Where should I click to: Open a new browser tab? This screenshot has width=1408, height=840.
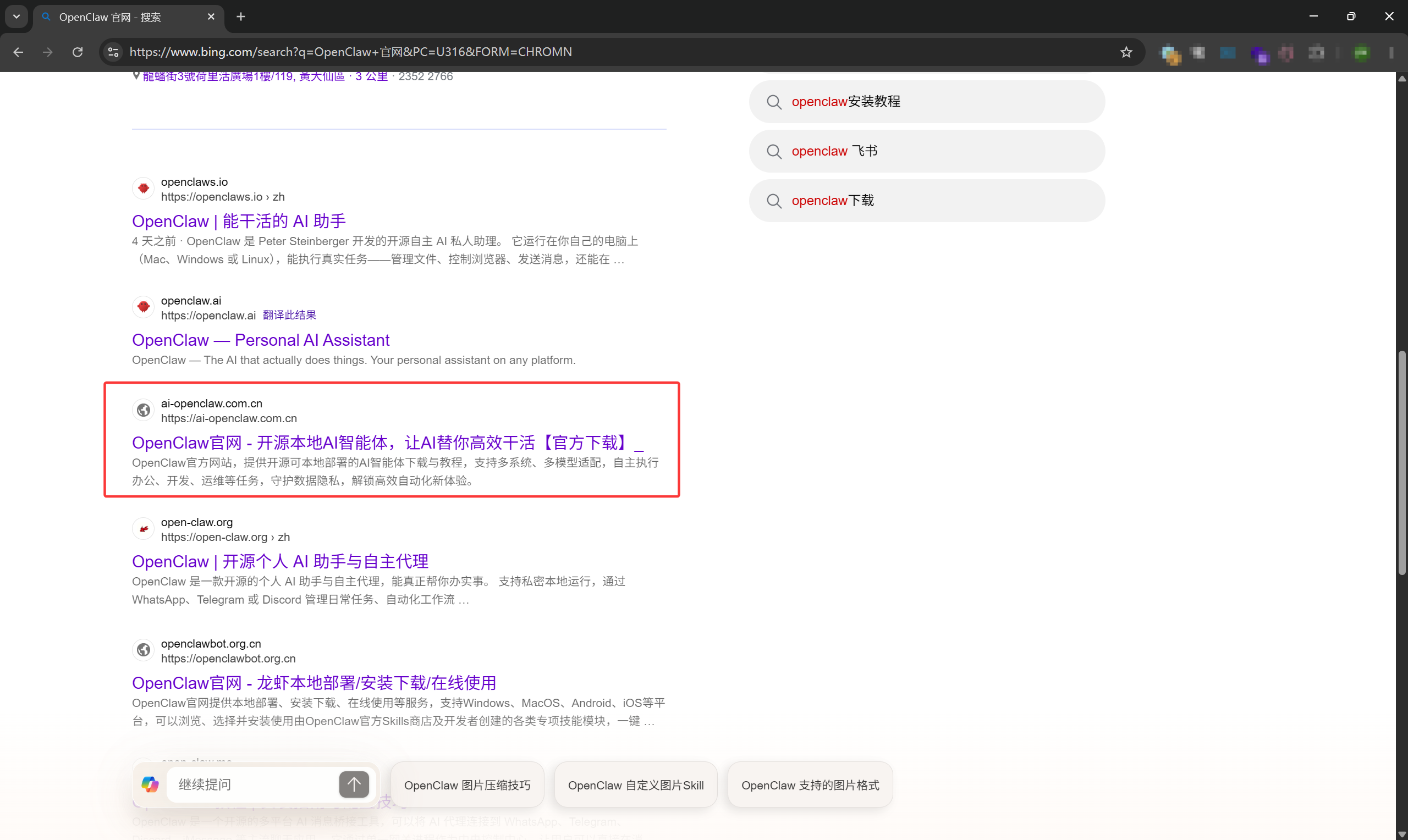click(x=240, y=17)
